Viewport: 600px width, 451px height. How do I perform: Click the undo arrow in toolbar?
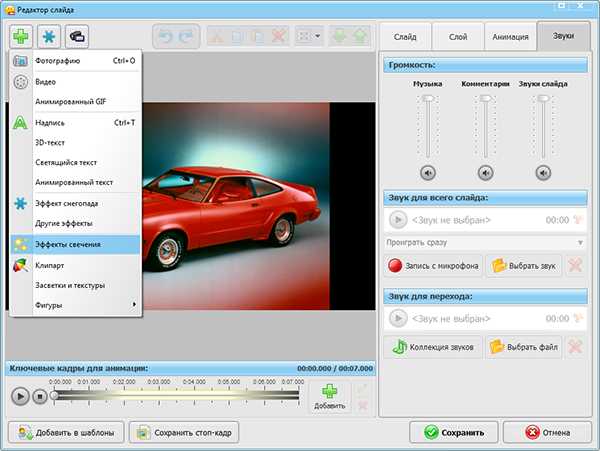166,37
